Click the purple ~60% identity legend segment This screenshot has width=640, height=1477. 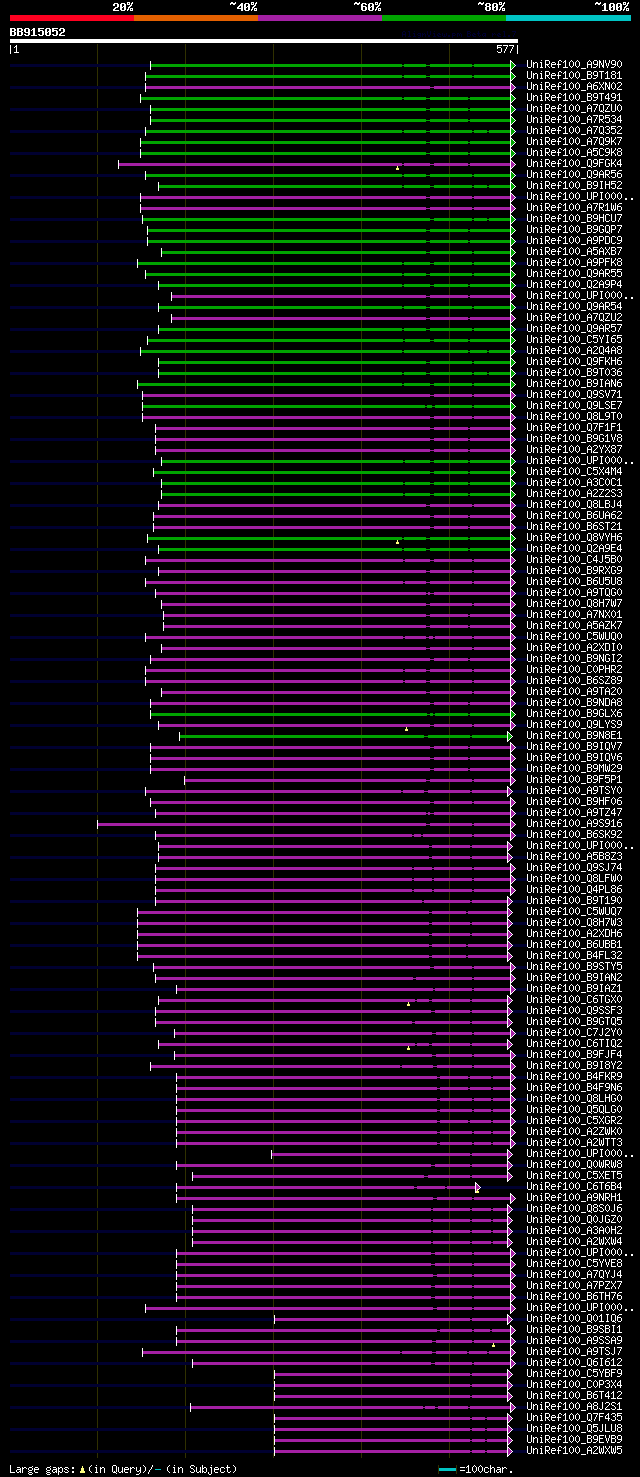coord(319,18)
